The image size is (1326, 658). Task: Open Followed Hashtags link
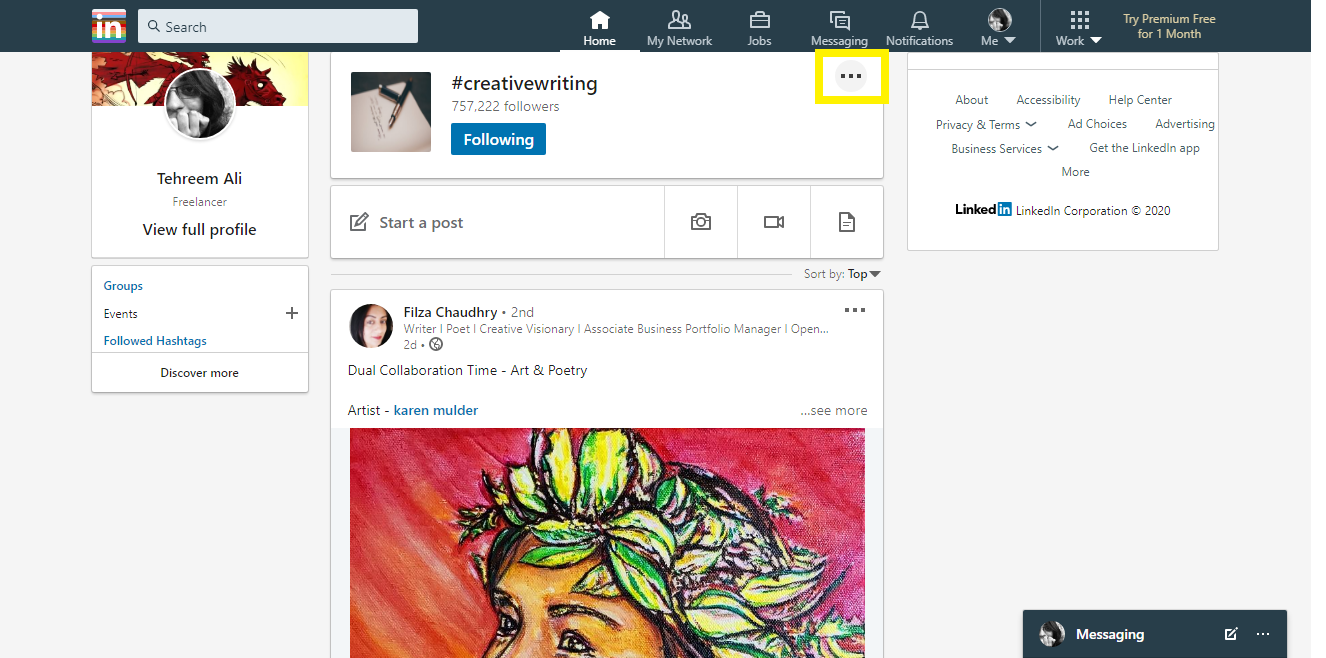155,341
